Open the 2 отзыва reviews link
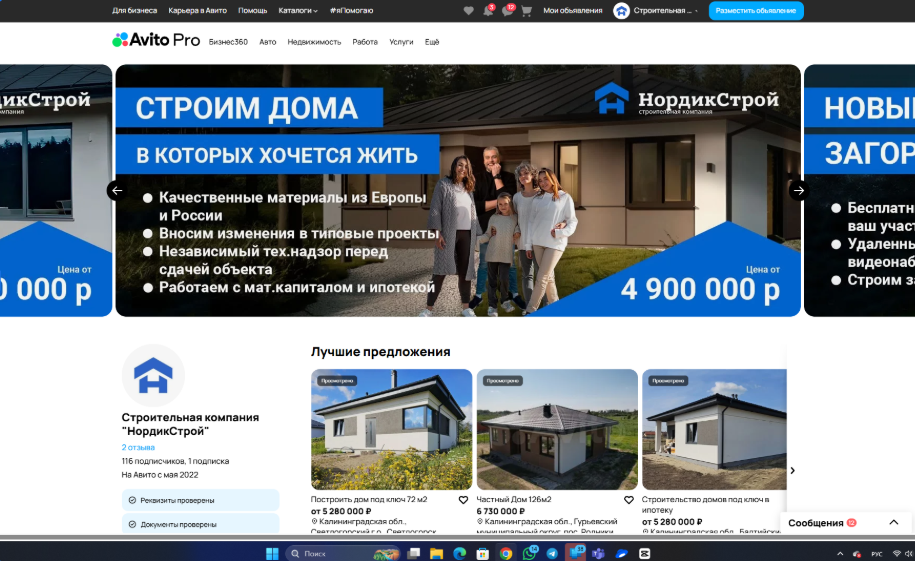Viewport: 915px width, 561px height. pyautogui.click(x=138, y=447)
